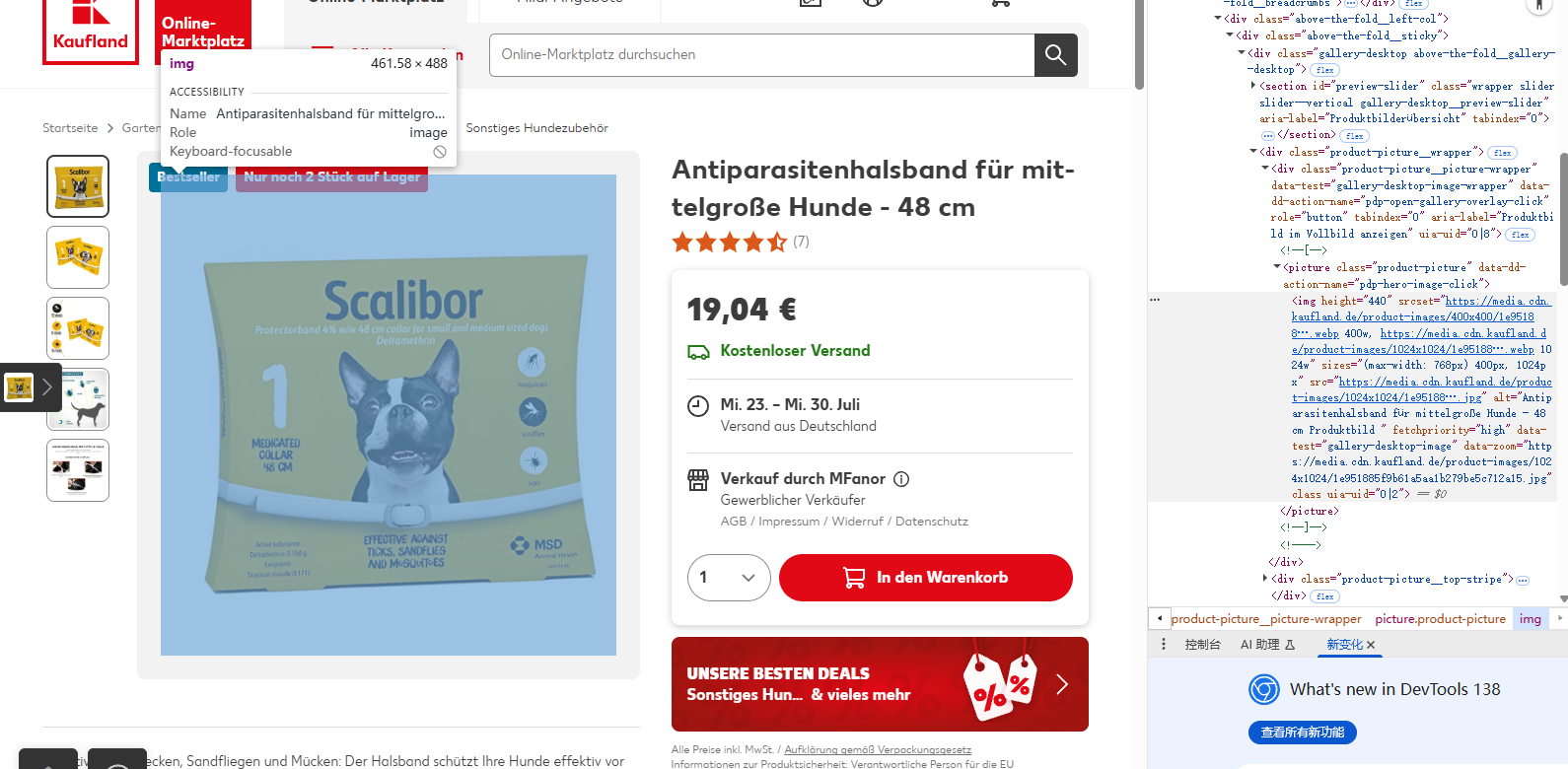Click the DevTools drawer three-dot menu
The image size is (1568, 769).
[x=1164, y=644]
